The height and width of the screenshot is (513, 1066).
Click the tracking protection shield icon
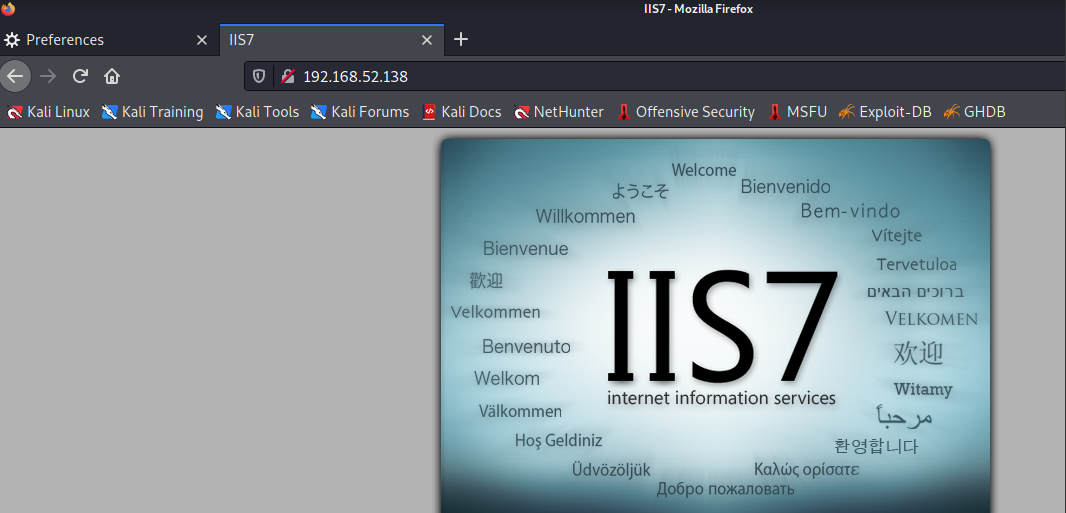(x=259, y=76)
